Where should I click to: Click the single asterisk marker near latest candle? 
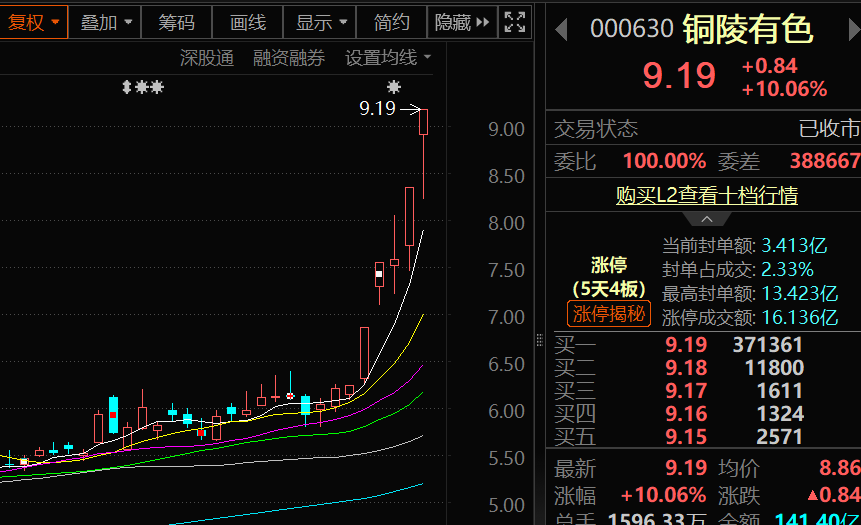coord(394,87)
